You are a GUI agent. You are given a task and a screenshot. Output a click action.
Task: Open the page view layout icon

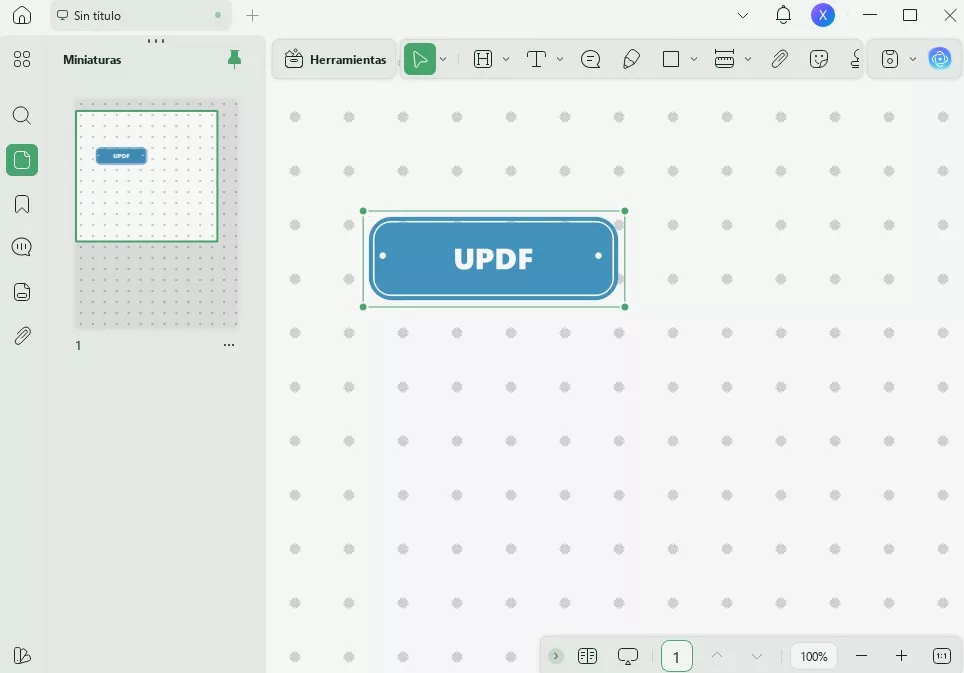pos(587,656)
